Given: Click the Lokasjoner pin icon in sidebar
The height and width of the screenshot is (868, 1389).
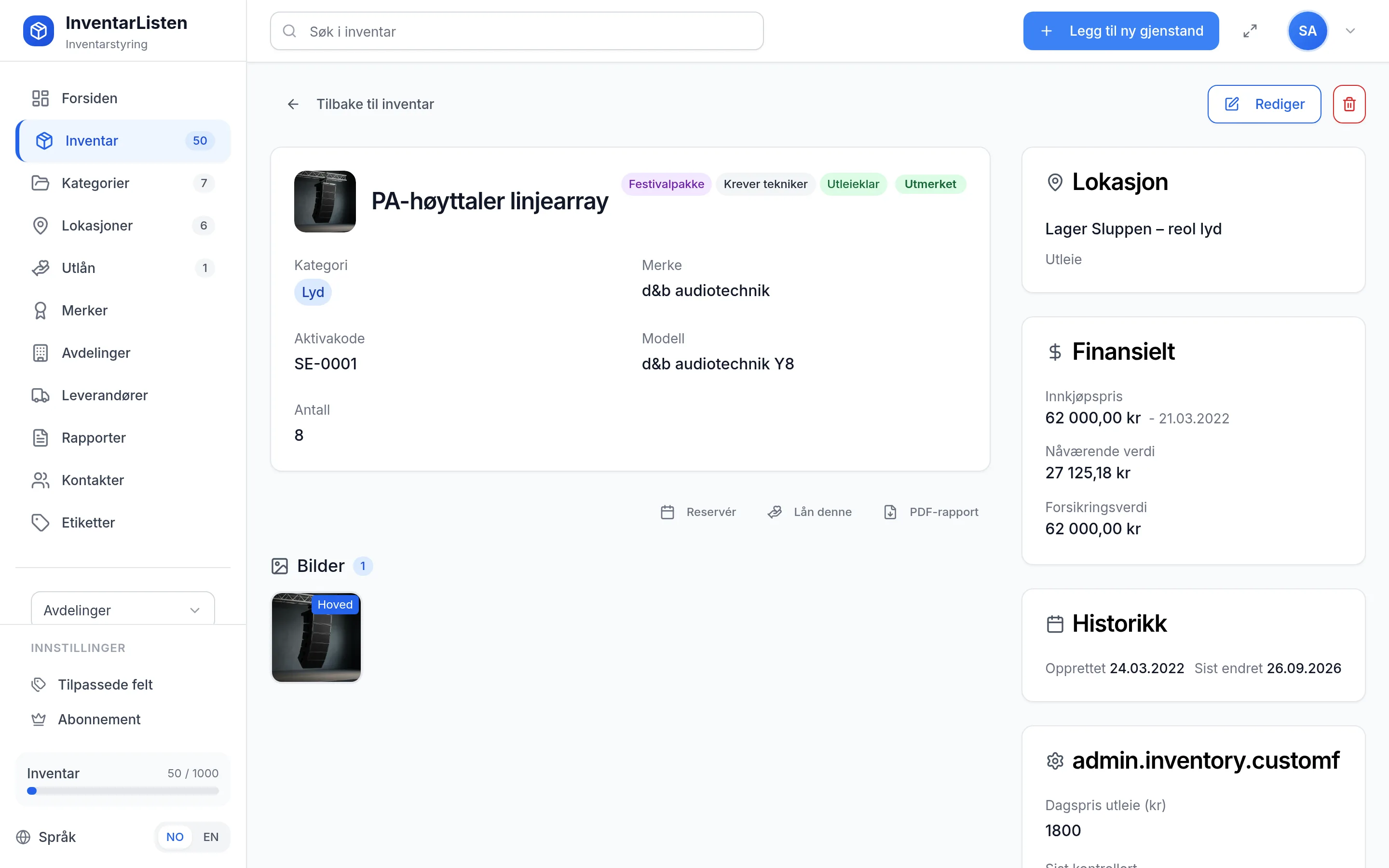Looking at the screenshot, I should click(x=40, y=226).
